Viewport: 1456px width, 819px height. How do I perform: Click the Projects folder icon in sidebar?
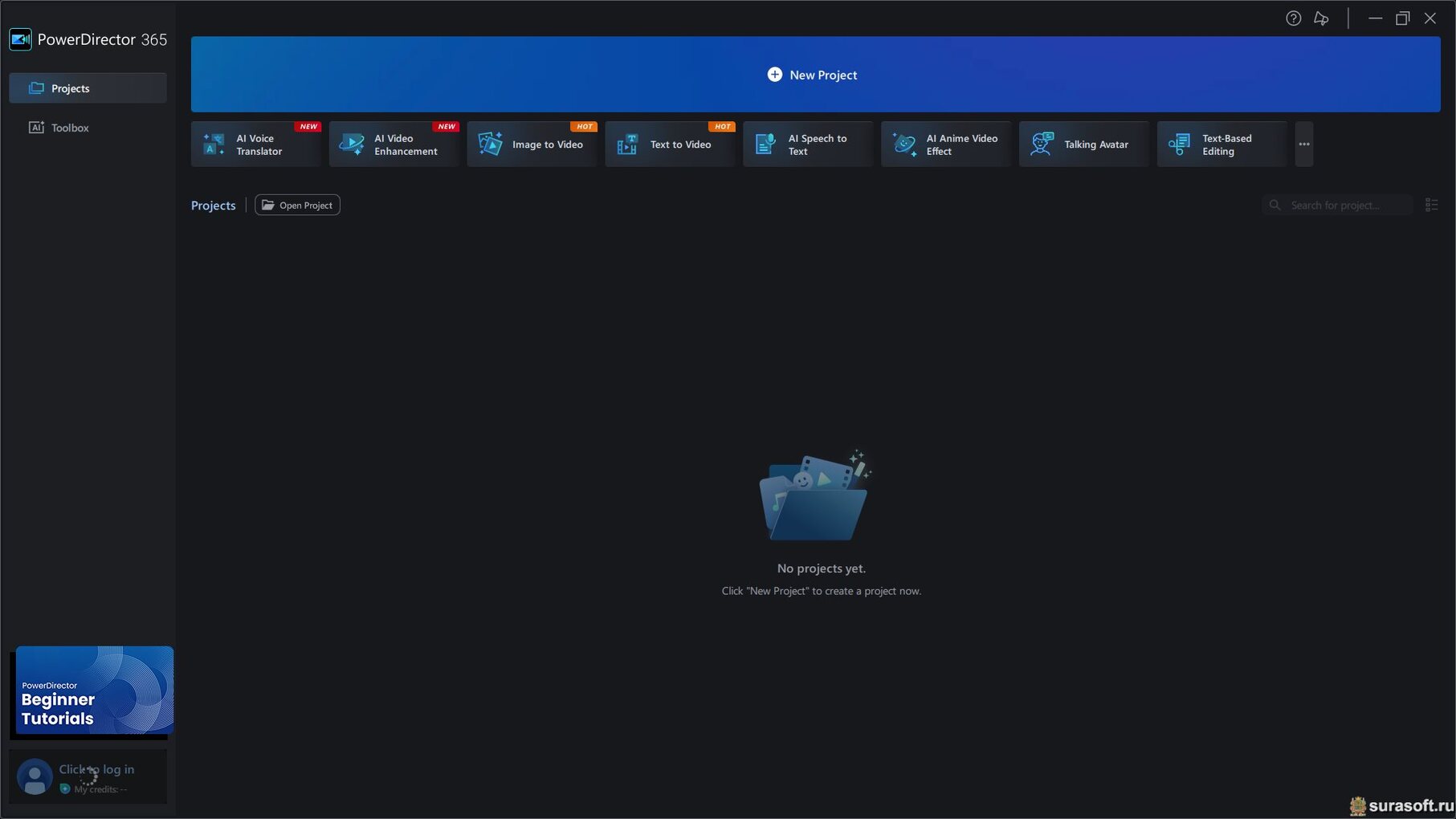click(x=37, y=88)
